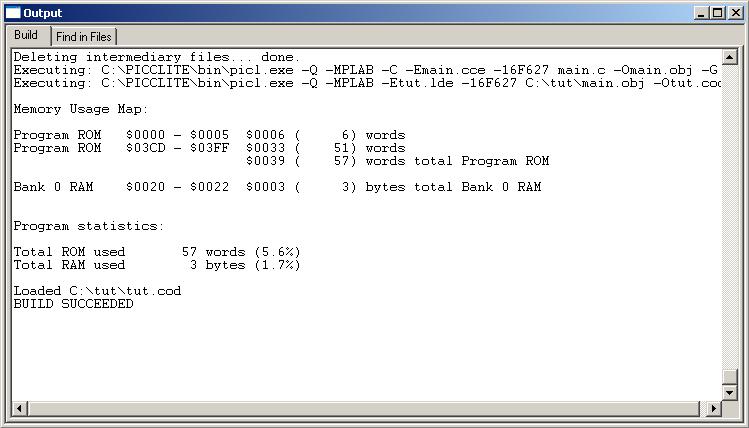Click the 'BUILD SUCCEEDED' message
Screen dimensions: 749x428
[73, 304]
